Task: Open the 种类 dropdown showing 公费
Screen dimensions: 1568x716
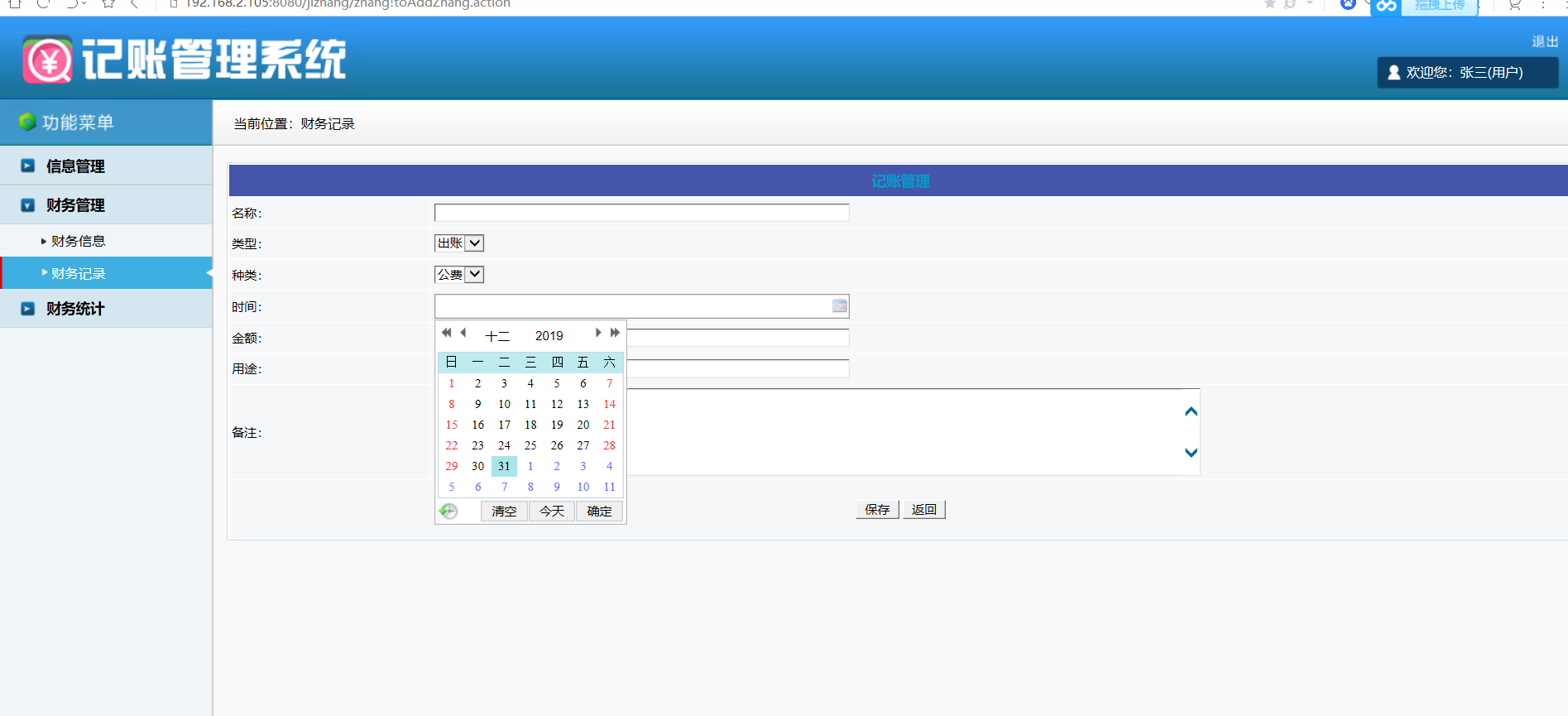Action: [x=459, y=275]
